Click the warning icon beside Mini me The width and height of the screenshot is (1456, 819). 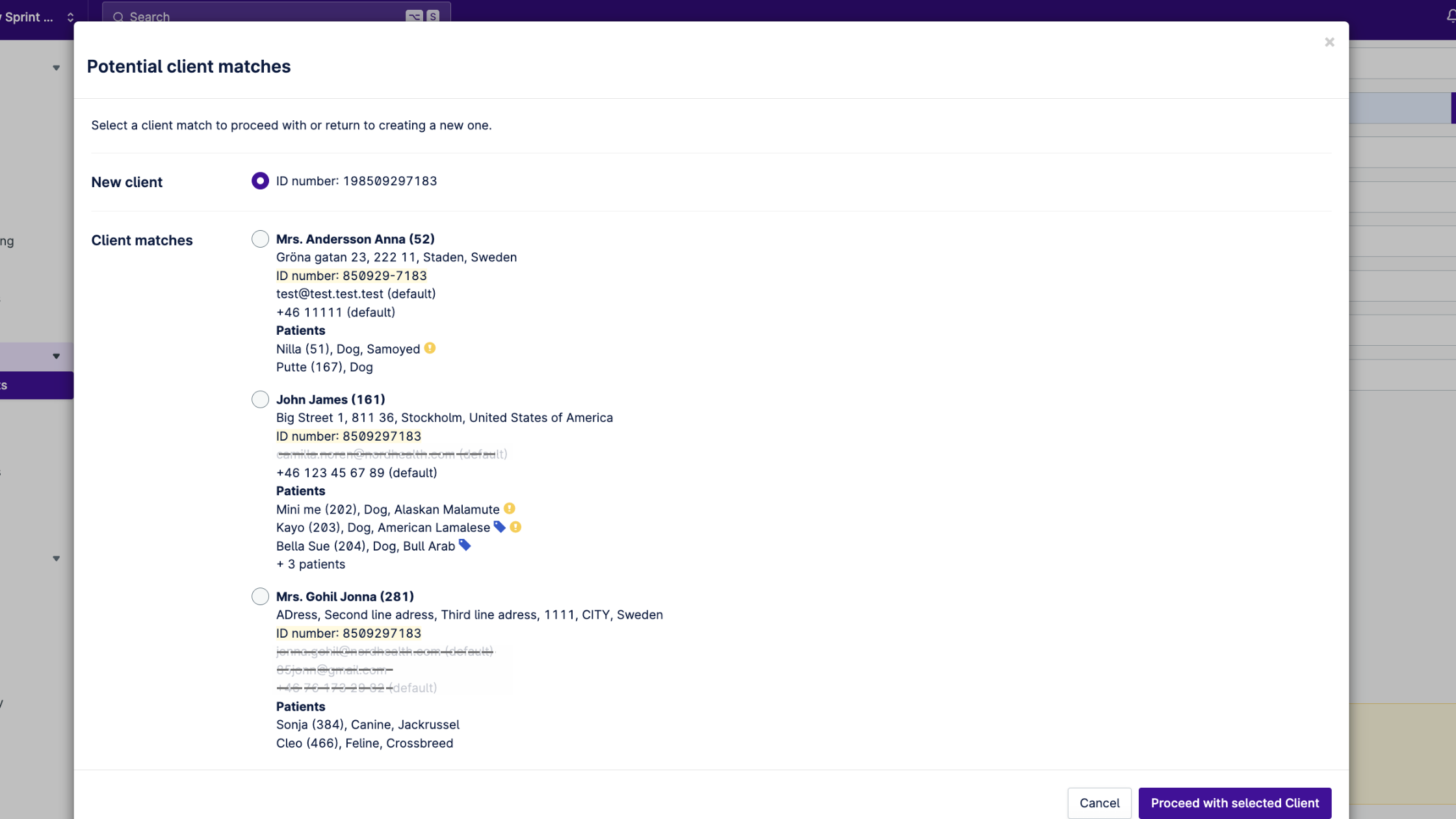pos(510,508)
